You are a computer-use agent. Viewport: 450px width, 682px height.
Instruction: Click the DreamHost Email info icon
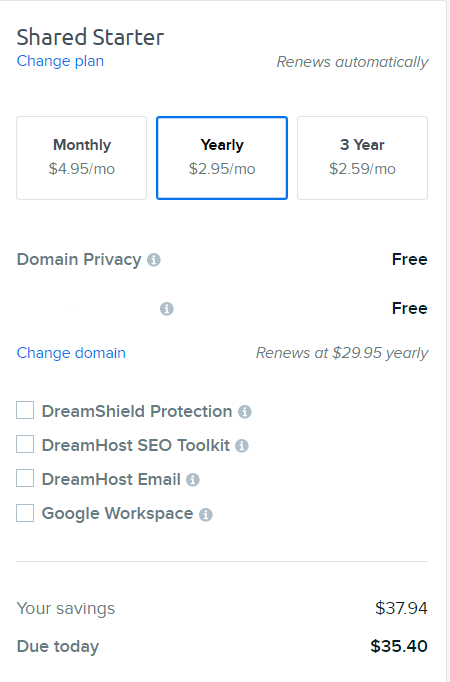point(193,480)
